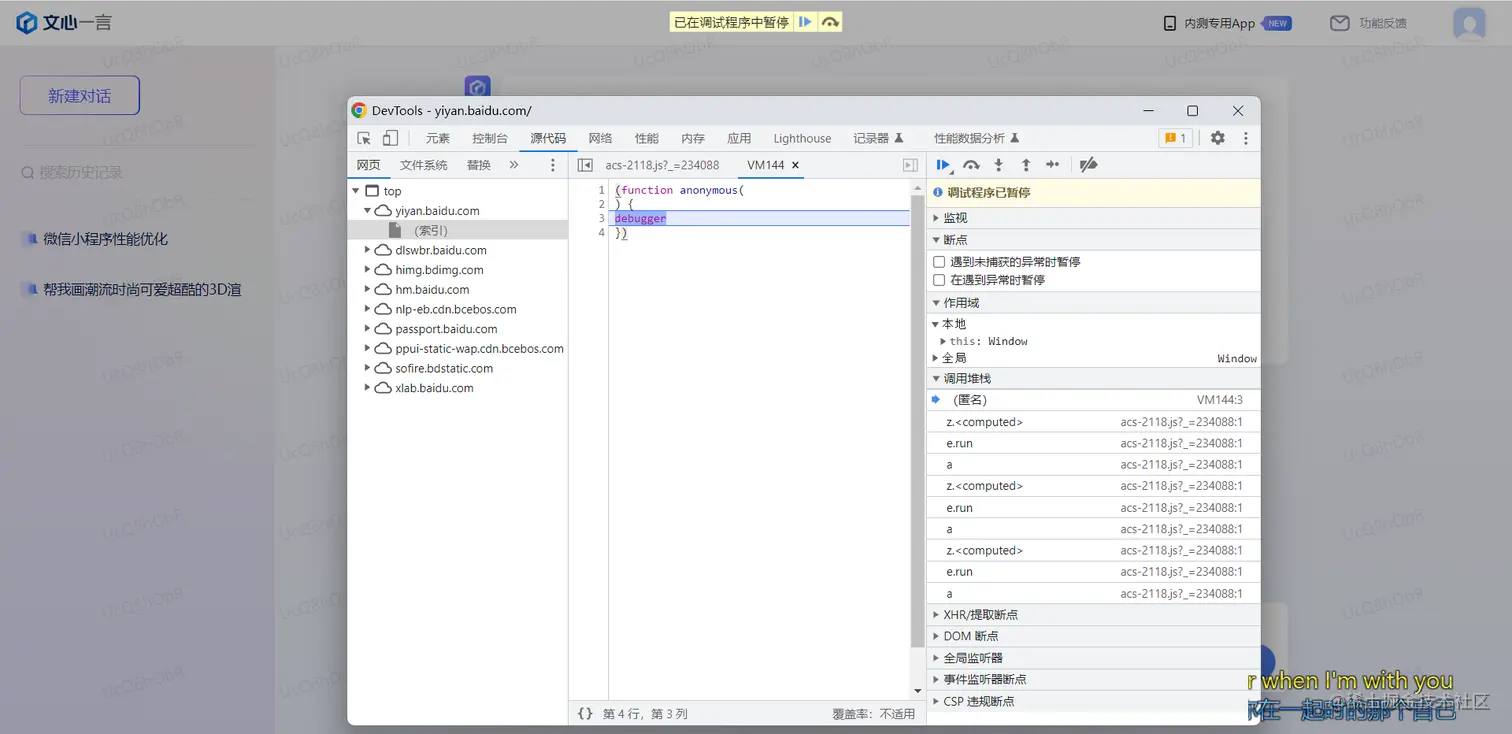Expand hm.baidu.com tree node
Screen dimensions: 1512x734
click(x=368, y=290)
